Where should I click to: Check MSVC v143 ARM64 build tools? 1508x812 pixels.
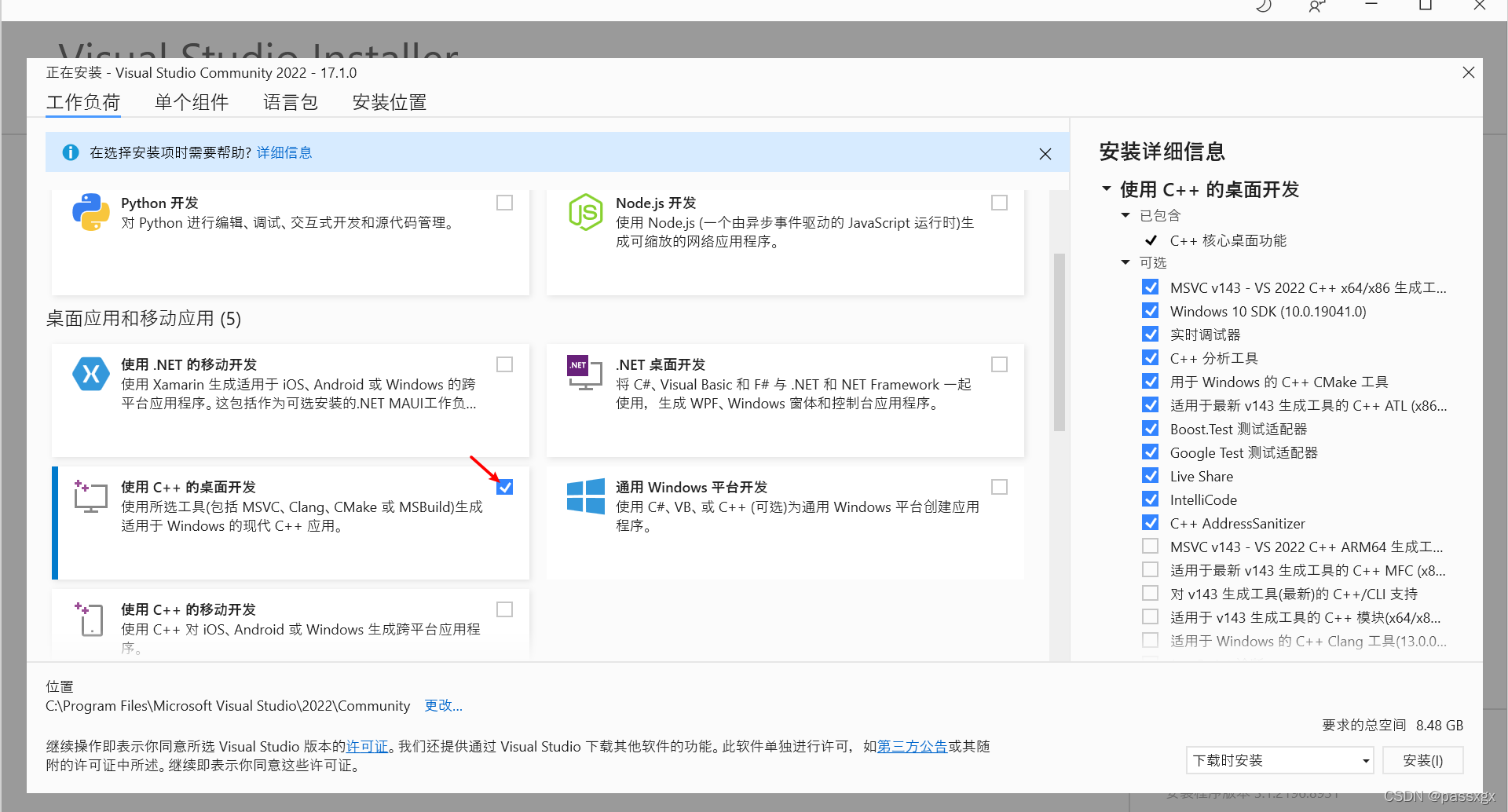pyautogui.click(x=1151, y=546)
